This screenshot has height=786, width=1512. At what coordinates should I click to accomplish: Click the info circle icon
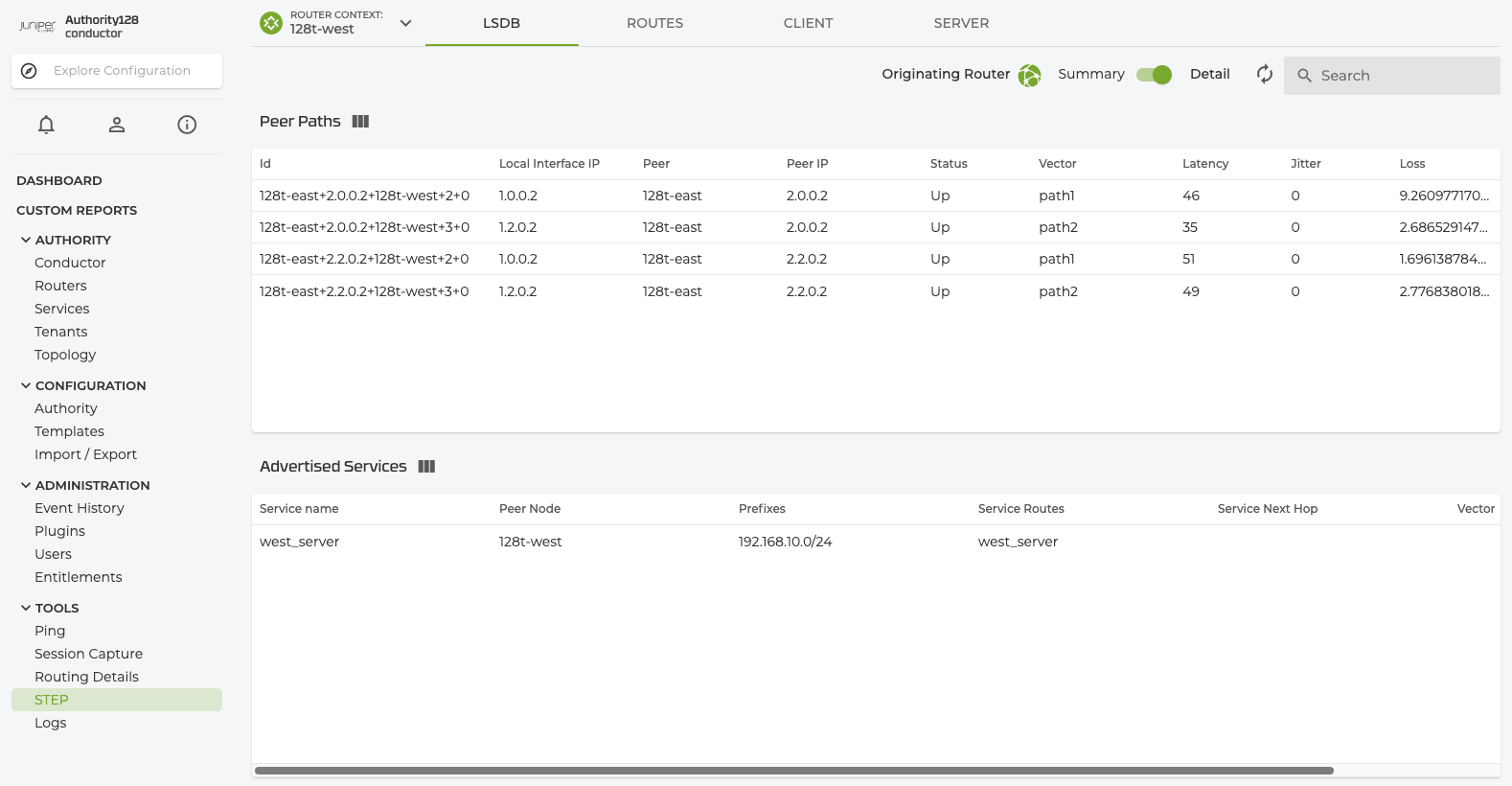187,125
